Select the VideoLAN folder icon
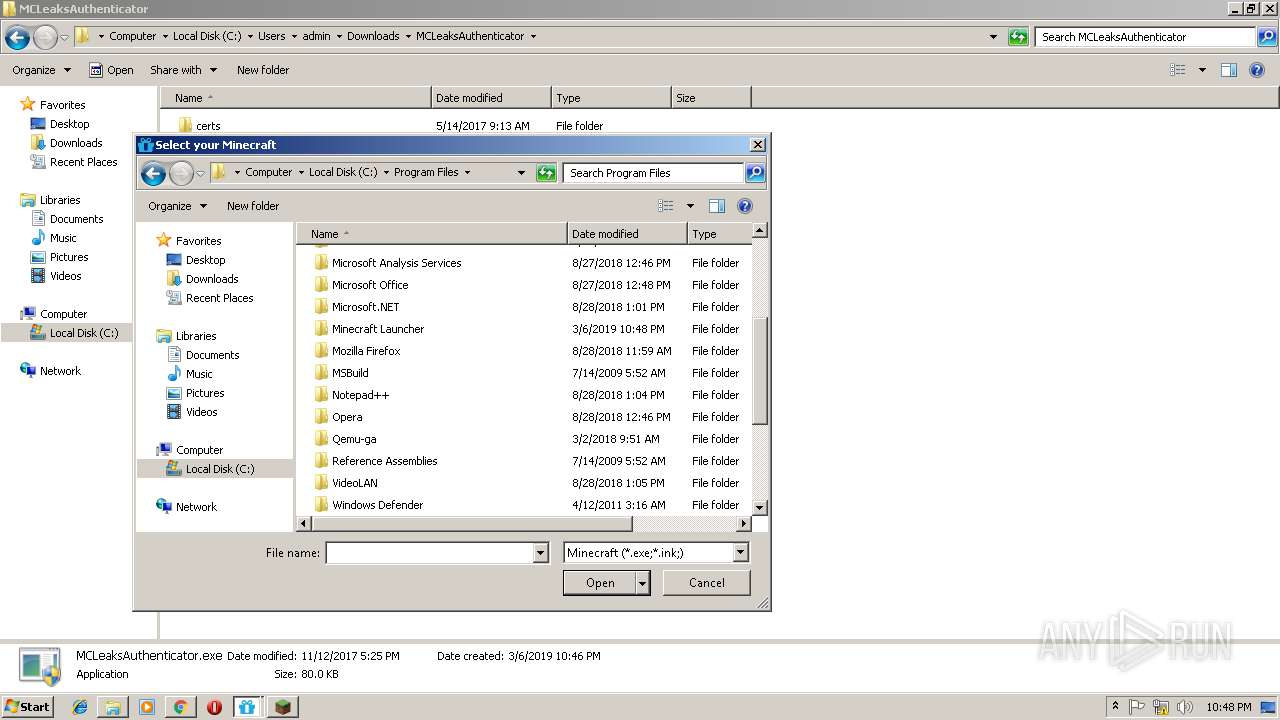1280x720 pixels. (x=321, y=483)
